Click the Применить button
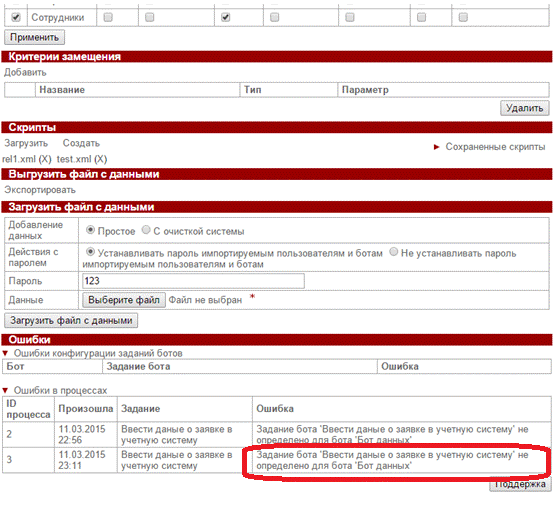 [34, 37]
